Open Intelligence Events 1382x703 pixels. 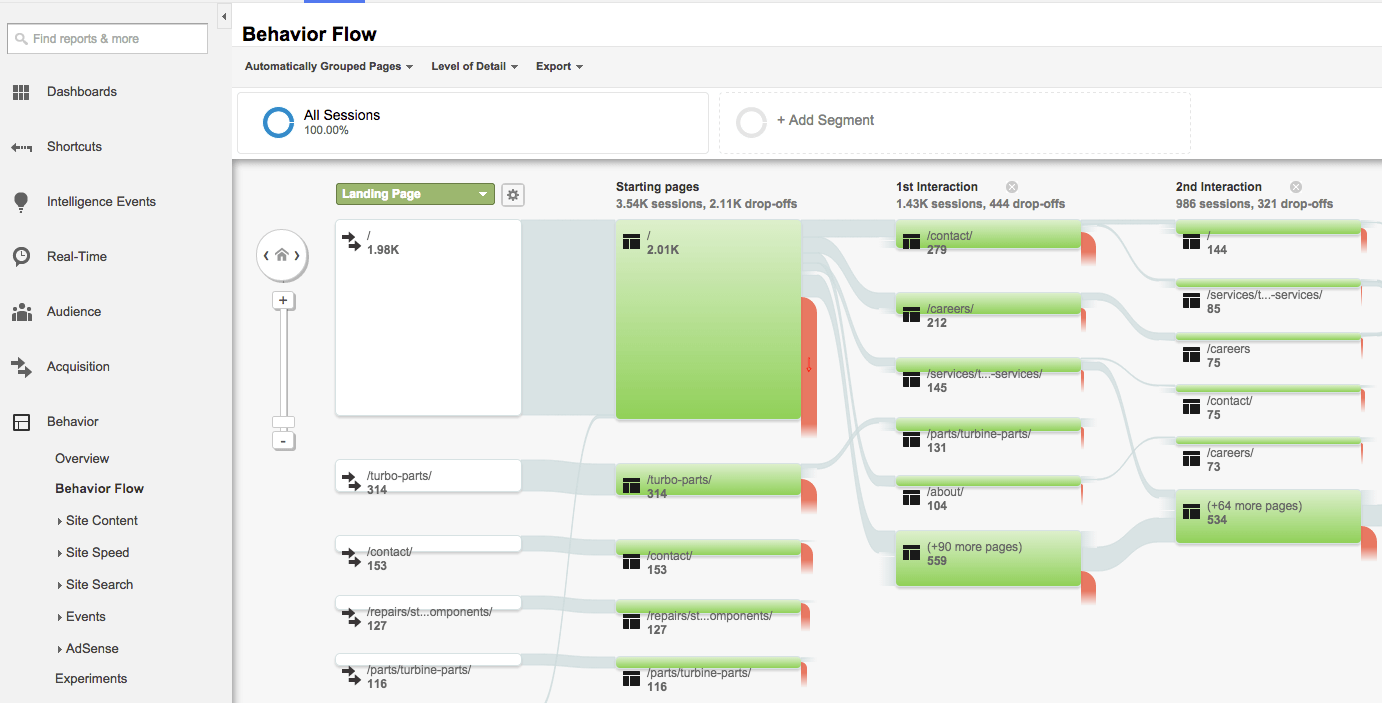(100, 201)
